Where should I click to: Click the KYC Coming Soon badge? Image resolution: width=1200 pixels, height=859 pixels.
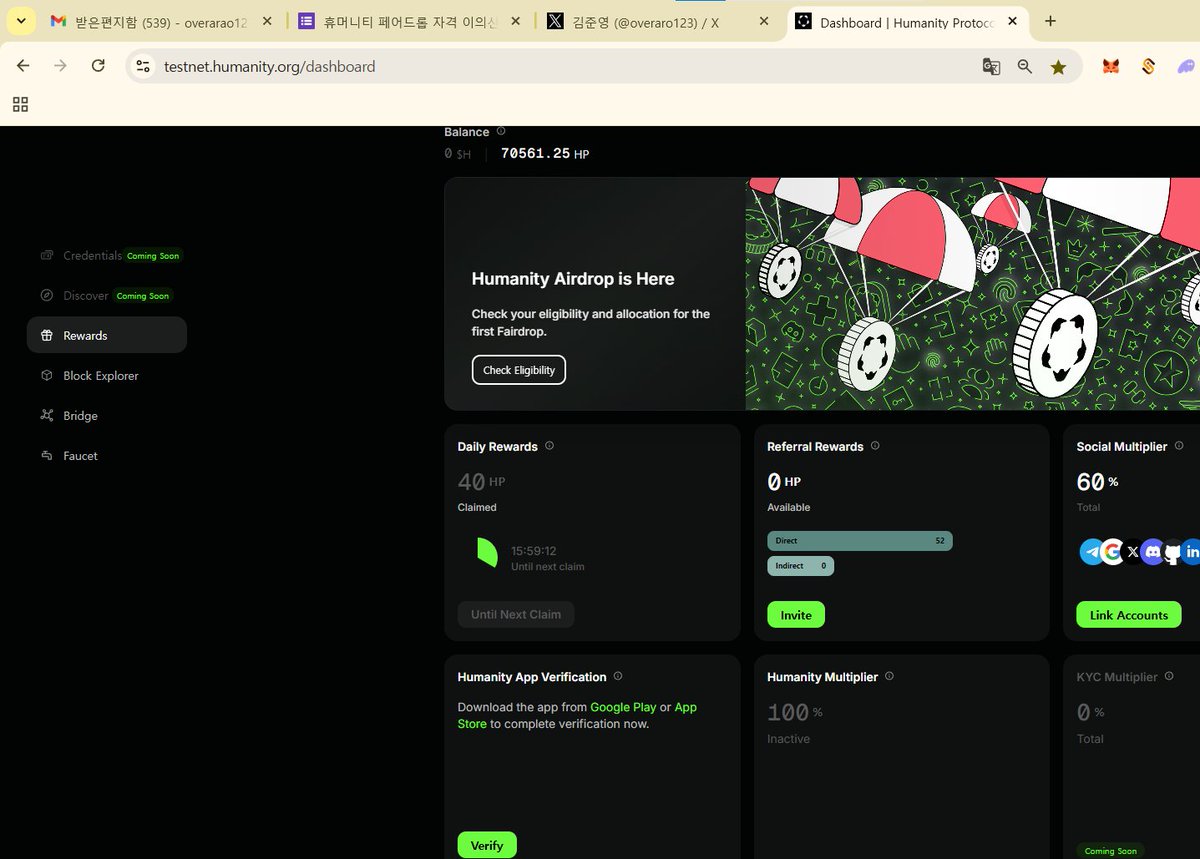pos(1110,851)
